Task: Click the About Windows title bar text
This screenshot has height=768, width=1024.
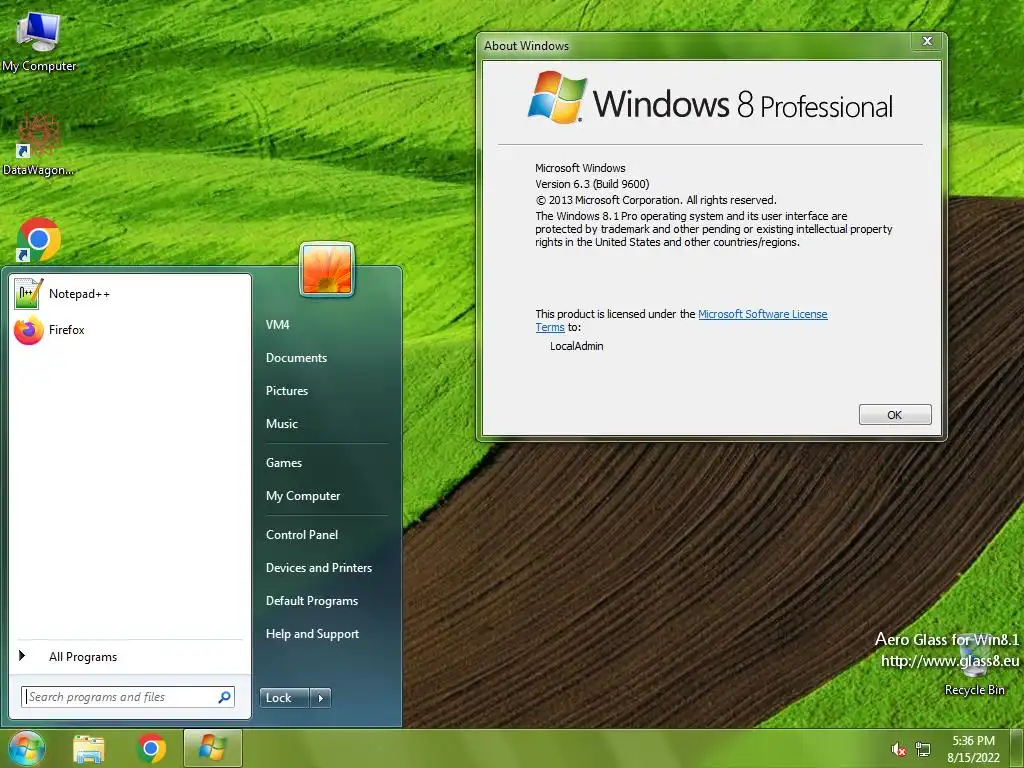Action: click(526, 46)
